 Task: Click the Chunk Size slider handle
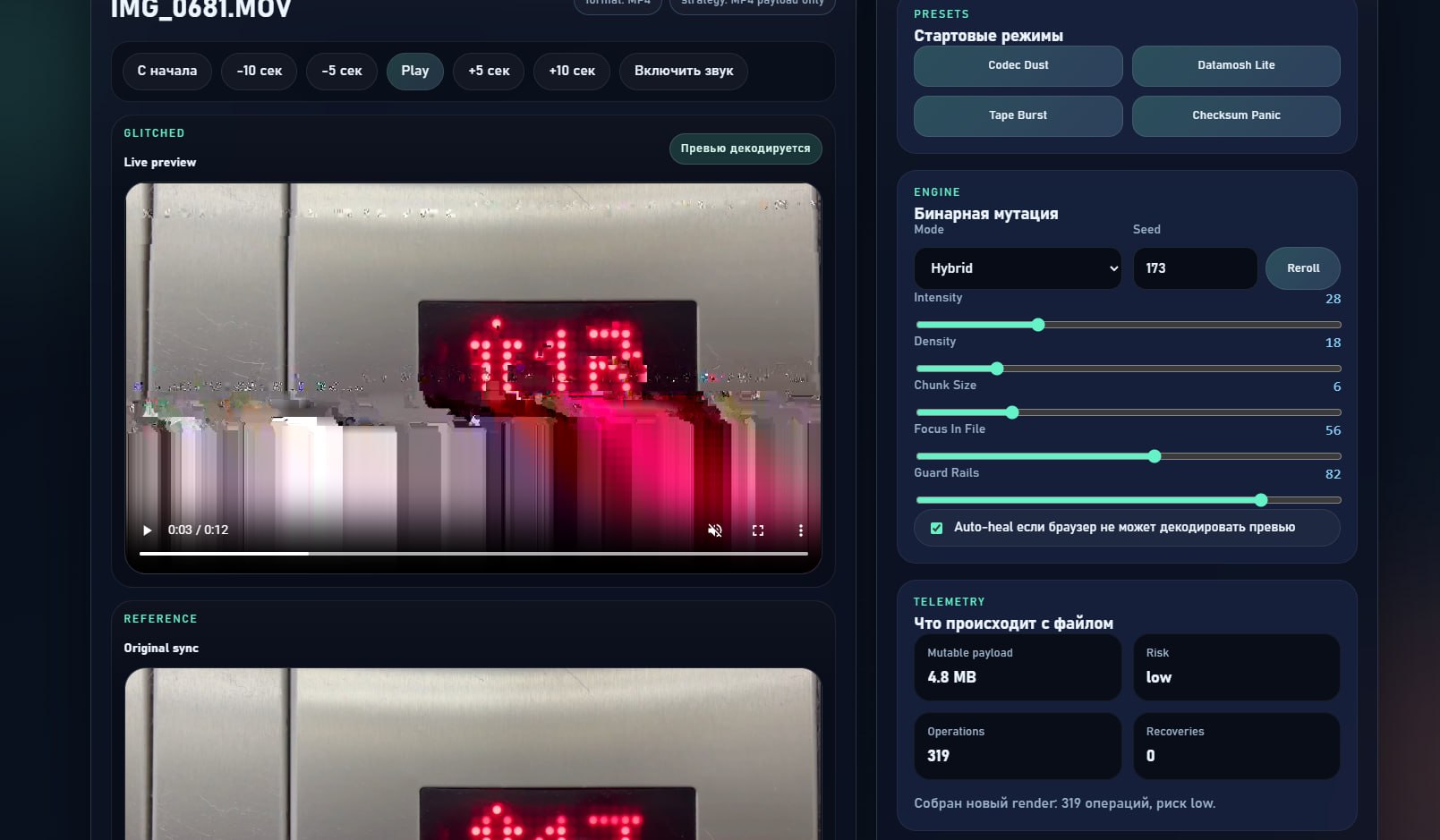click(x=1012, y=412)
